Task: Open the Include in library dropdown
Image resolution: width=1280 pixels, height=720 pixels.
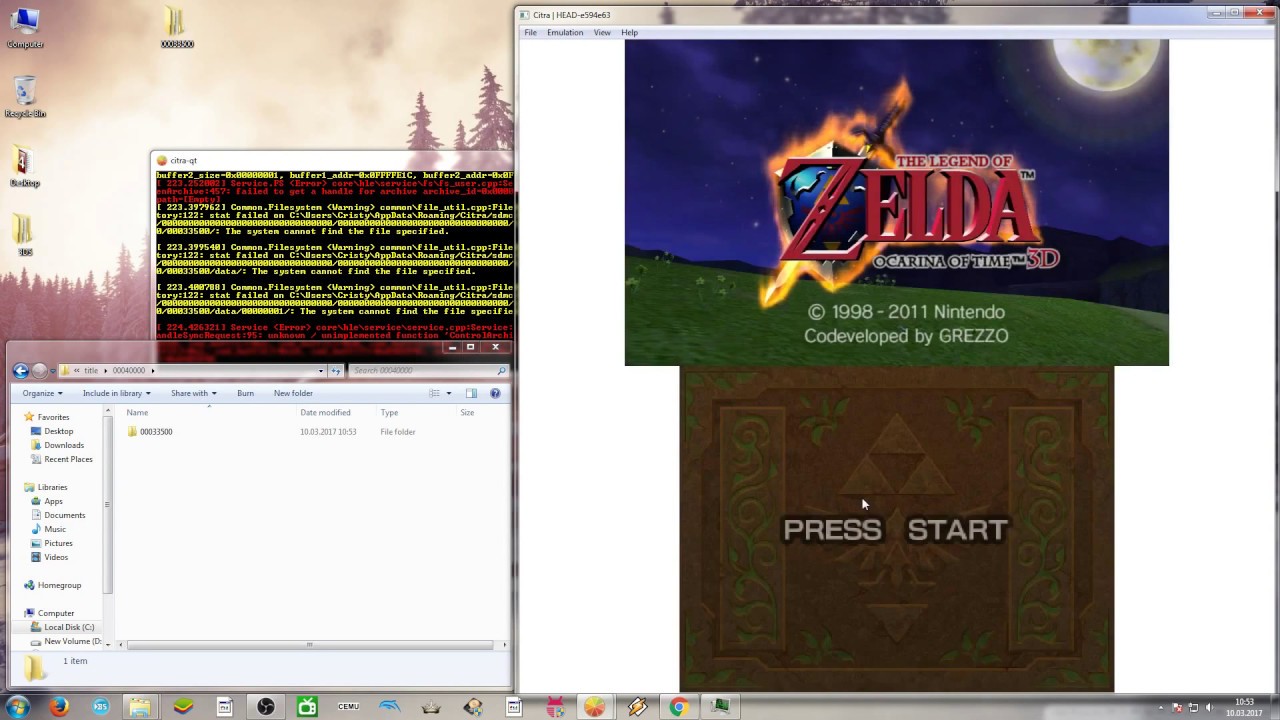Action: (116, 393)
